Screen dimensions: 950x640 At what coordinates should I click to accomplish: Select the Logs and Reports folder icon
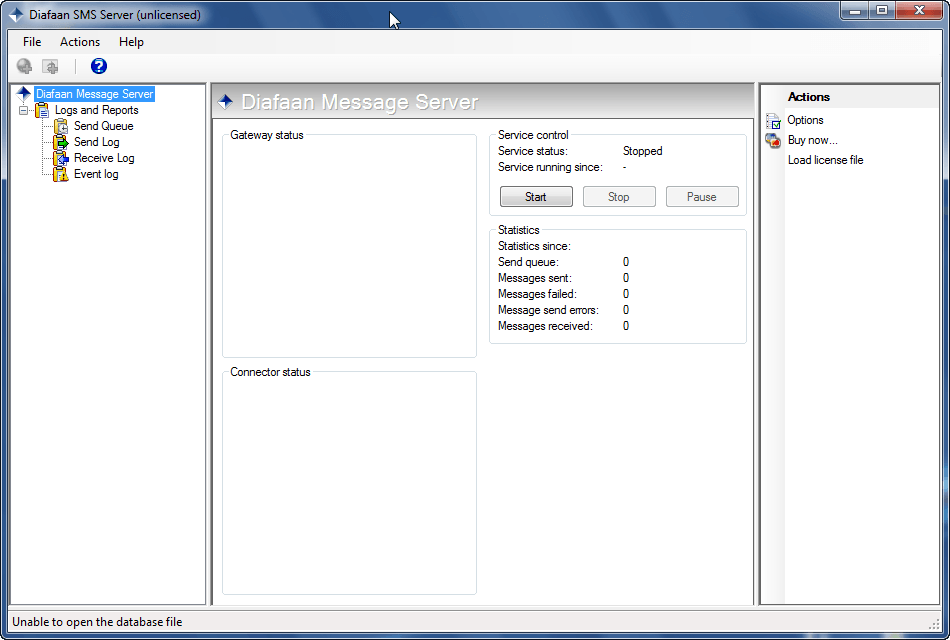point(40,109)
